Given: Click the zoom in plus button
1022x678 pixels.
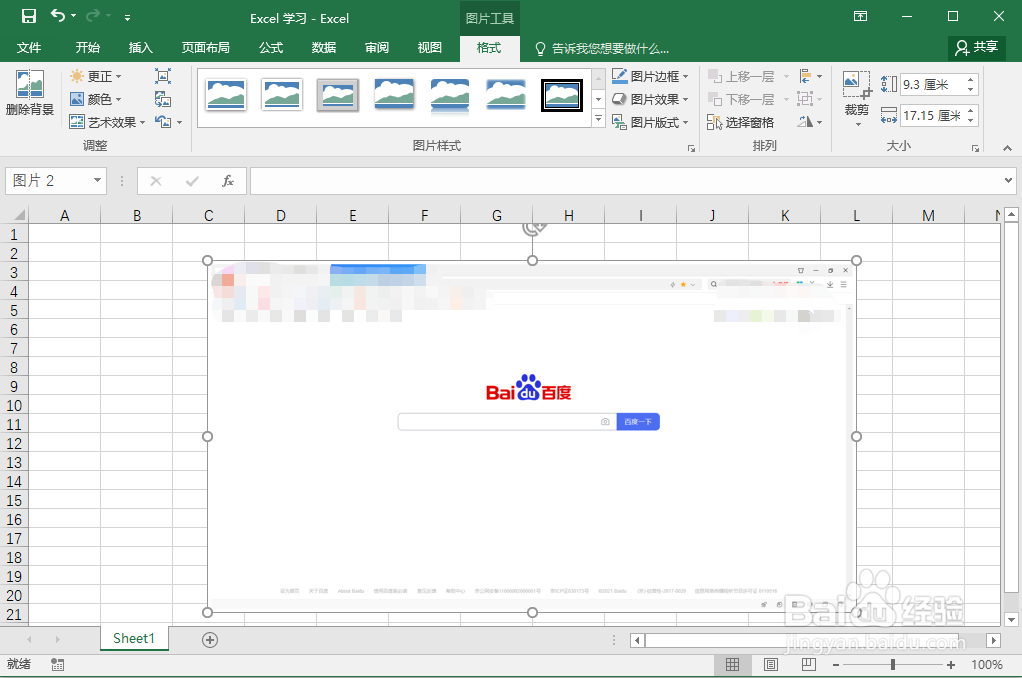Looking at the screenshot, I should (951, 665).
